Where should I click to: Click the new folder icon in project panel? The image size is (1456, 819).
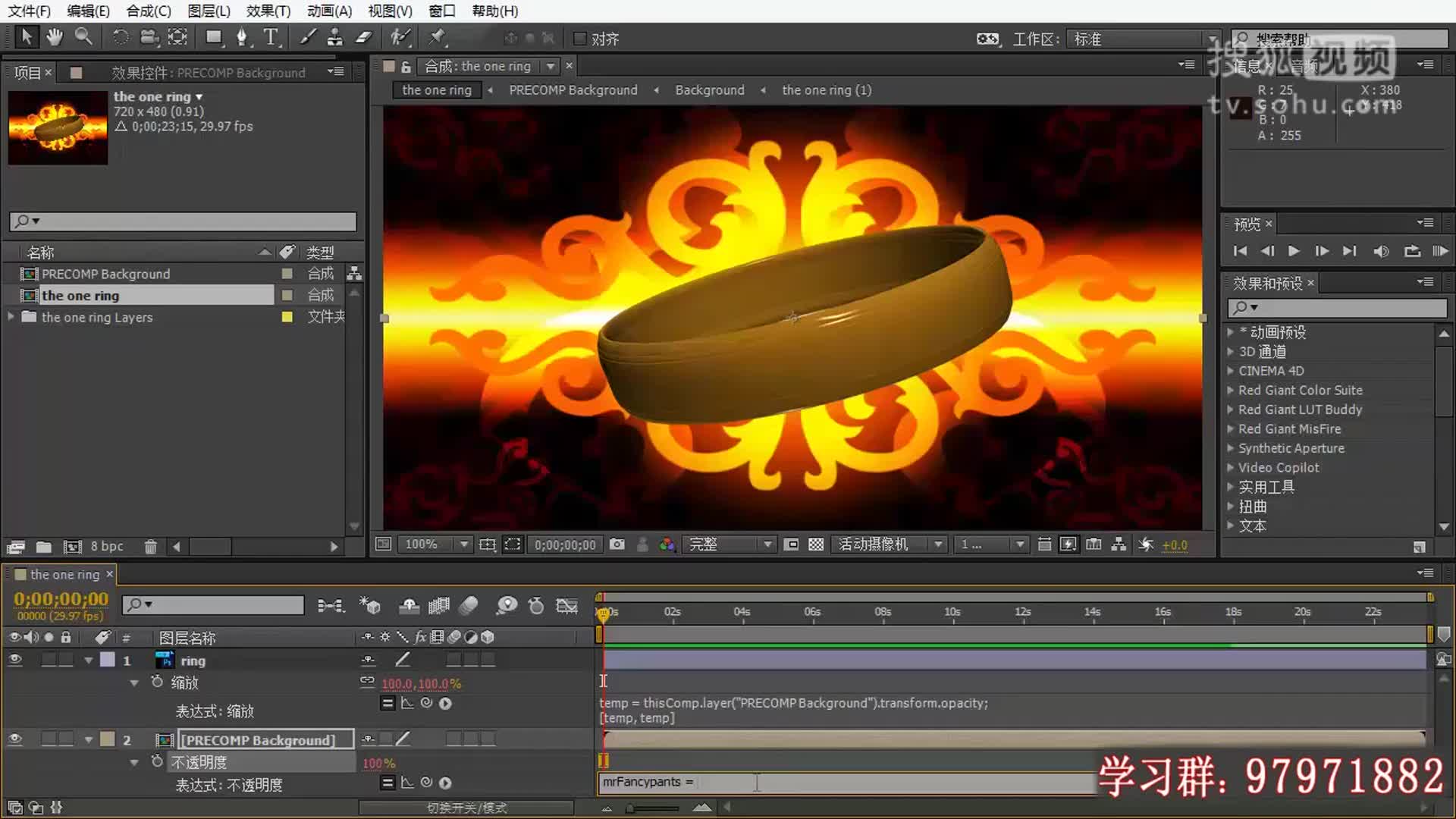click(x=44, y=547)
